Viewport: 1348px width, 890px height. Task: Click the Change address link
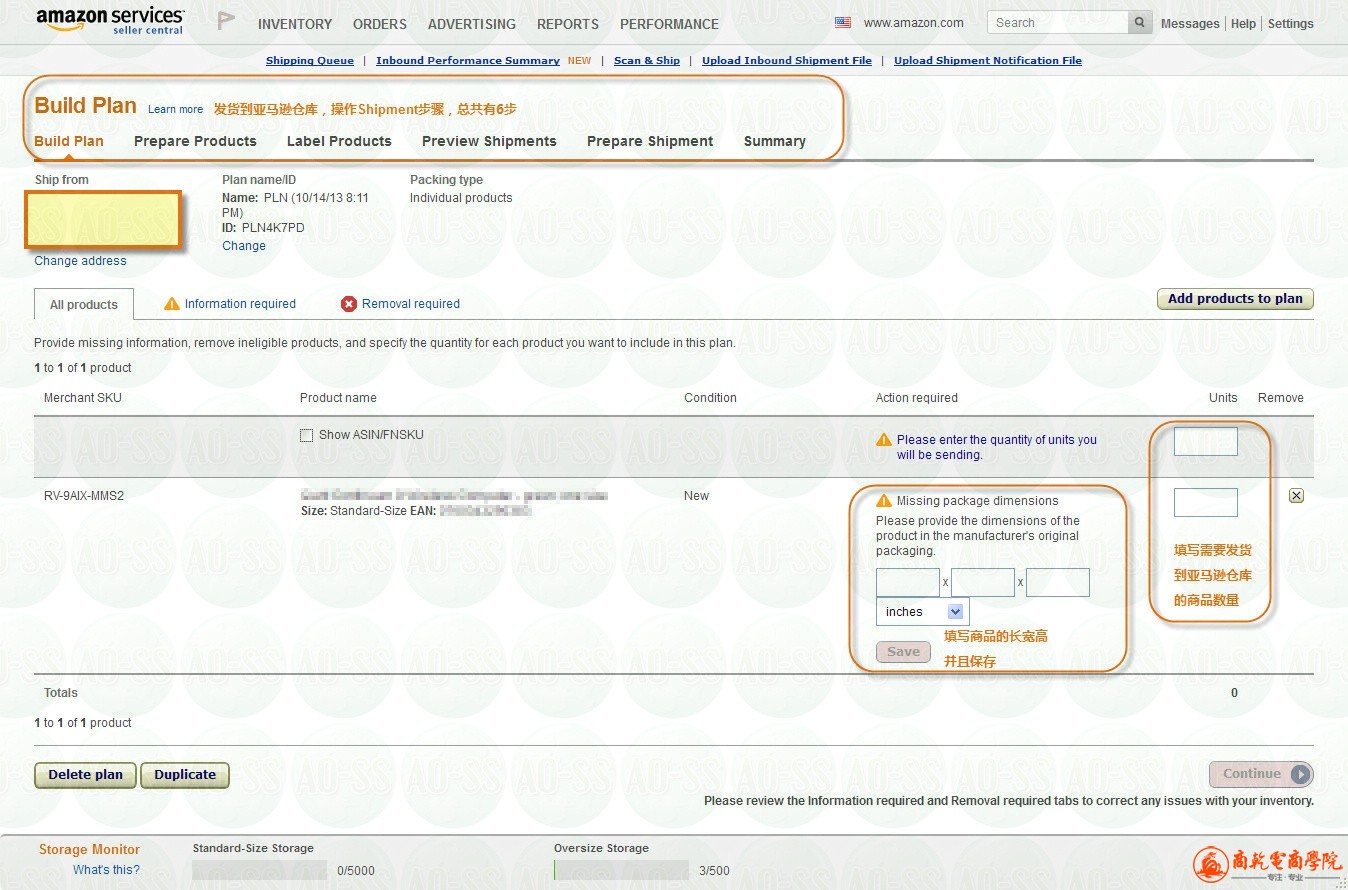point(81,261)
